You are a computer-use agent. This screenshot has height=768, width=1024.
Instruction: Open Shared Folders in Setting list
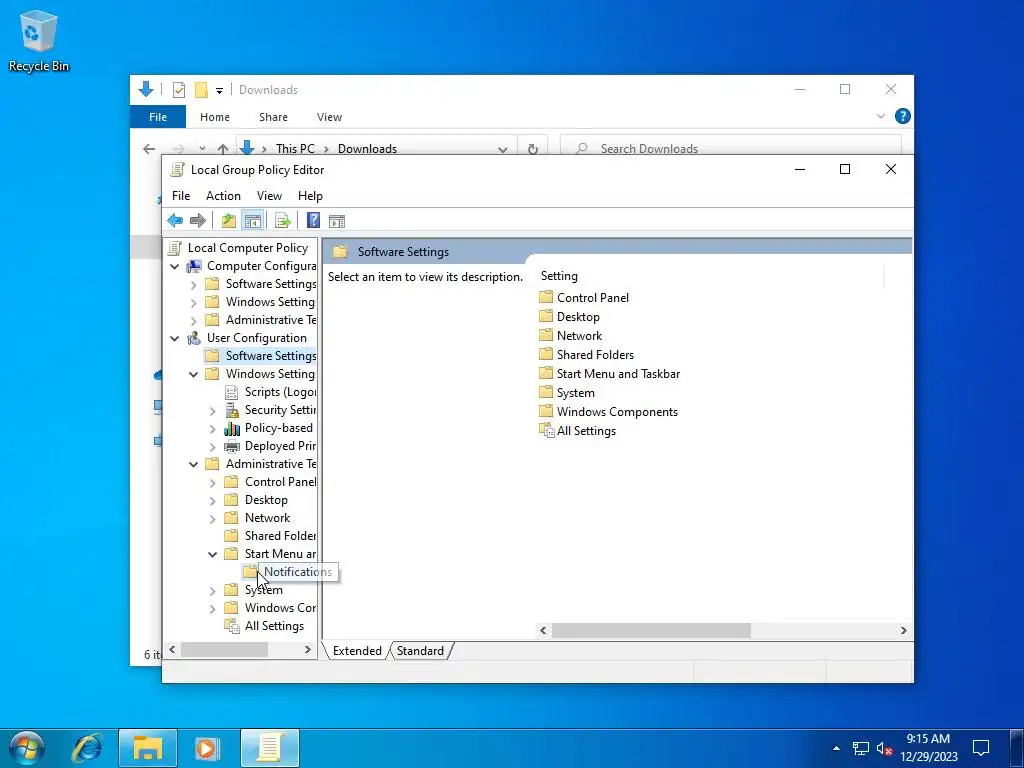pos(595,355)
